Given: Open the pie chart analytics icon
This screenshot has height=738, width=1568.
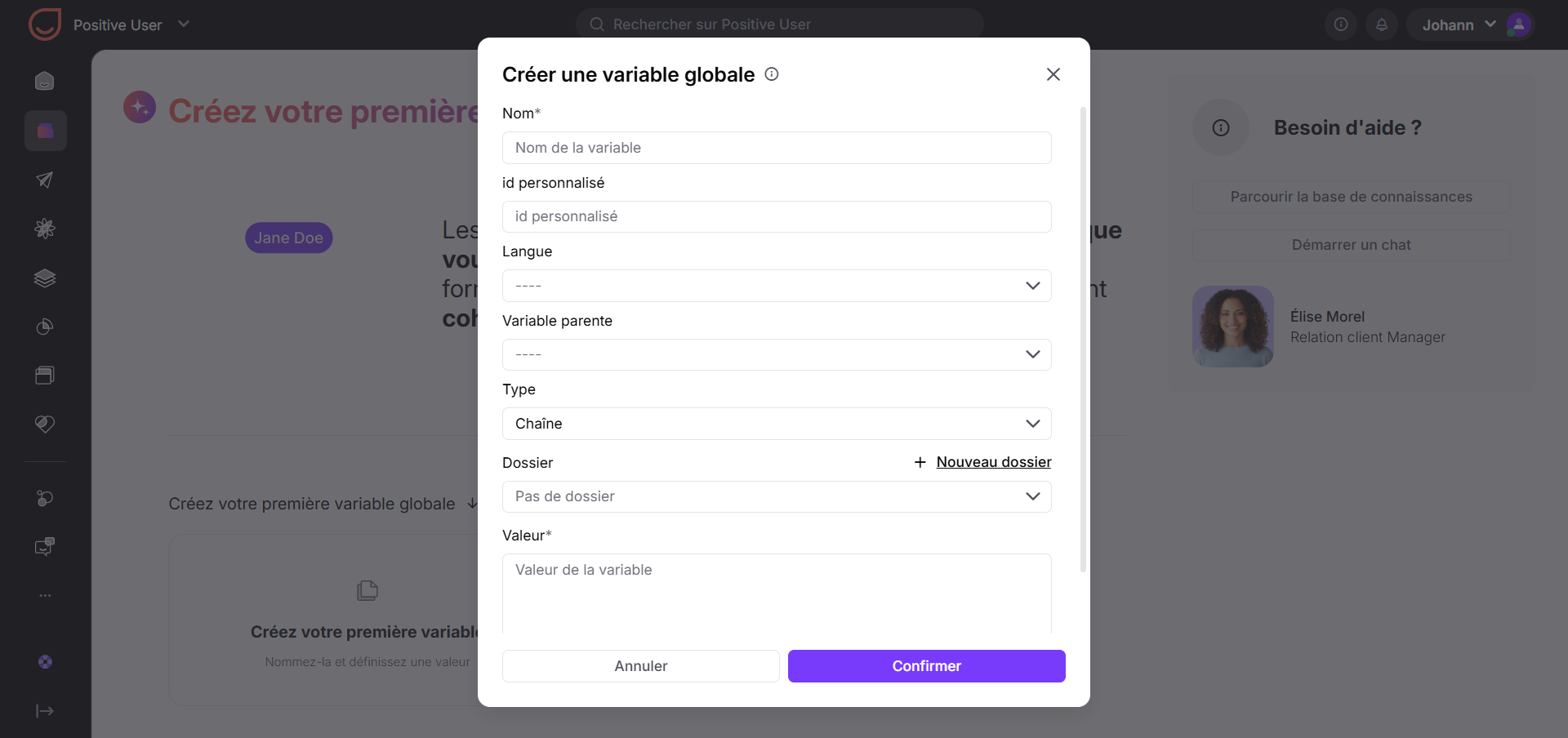Looking at the screenshot, I should (45, 327).
